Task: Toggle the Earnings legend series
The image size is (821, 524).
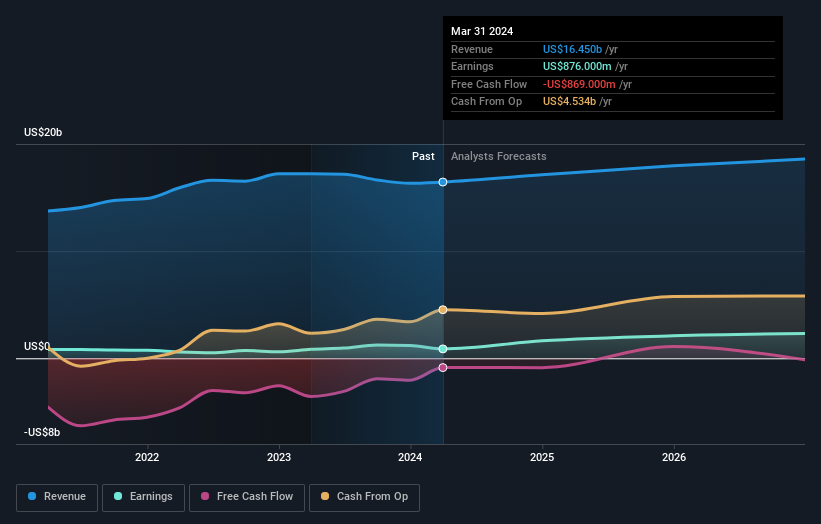Action: [143, 497]
